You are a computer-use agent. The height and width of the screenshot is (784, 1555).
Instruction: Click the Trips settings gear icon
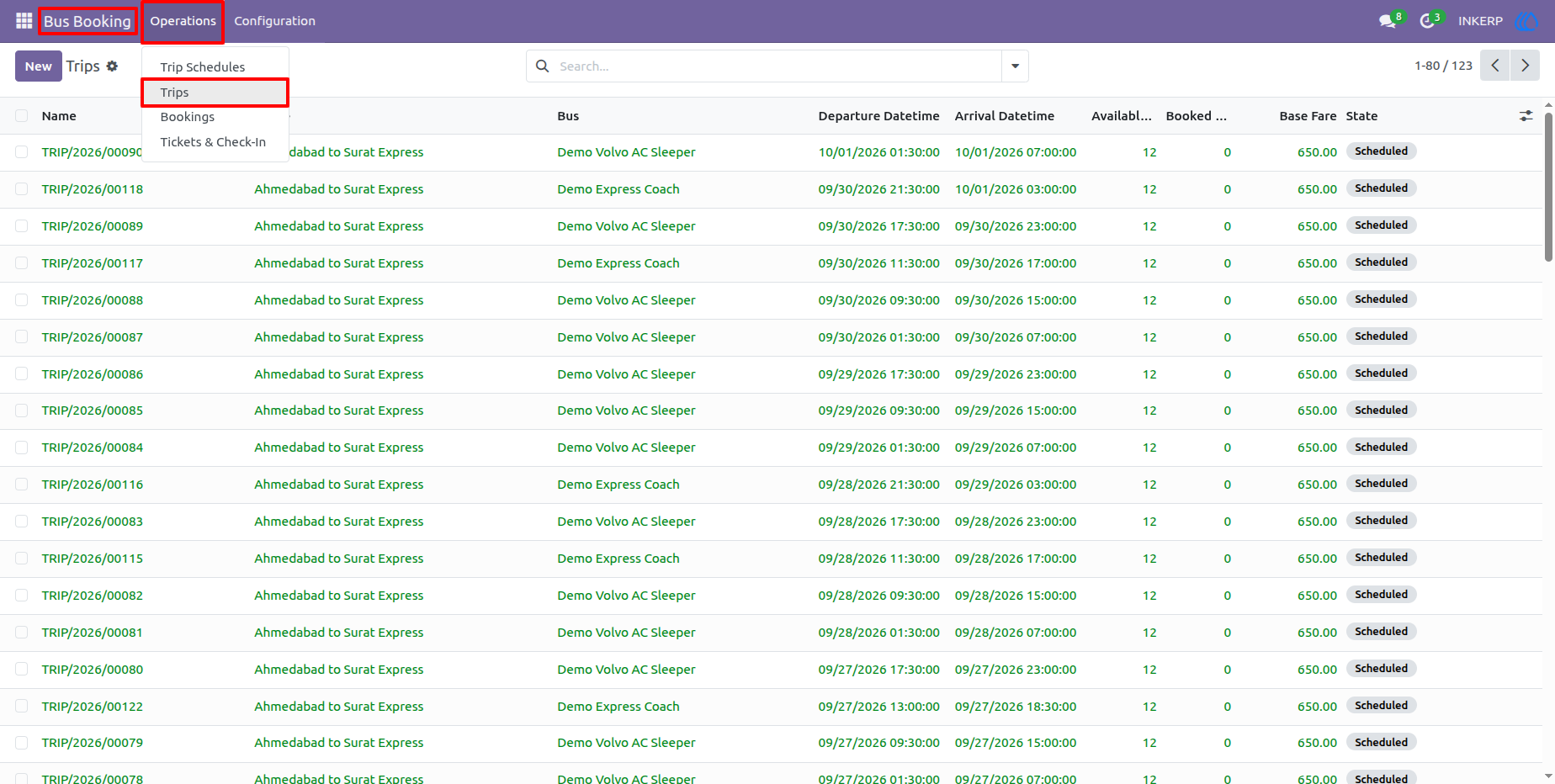(x=112, y=66)
